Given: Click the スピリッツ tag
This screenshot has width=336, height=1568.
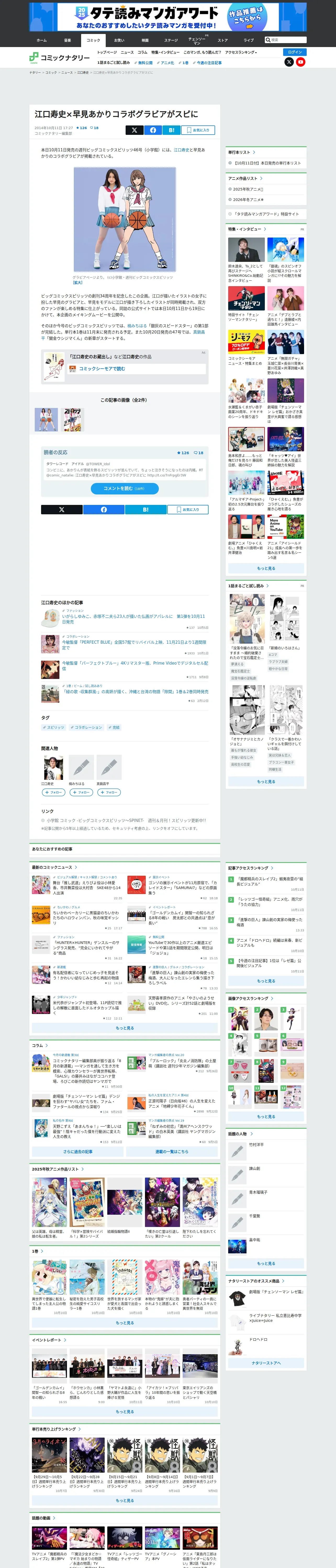Looking at the screenshot, I should (x=54, y=727).
